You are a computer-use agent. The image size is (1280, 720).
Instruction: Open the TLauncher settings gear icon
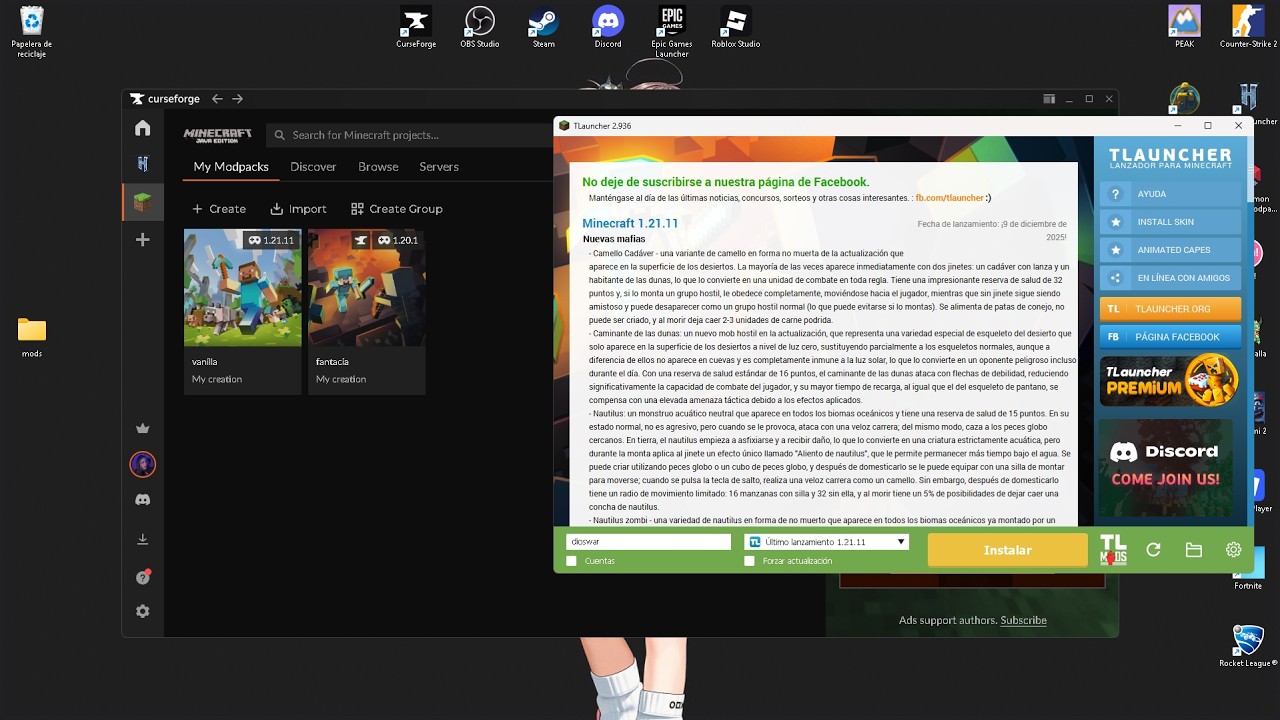click(1233, 550)
